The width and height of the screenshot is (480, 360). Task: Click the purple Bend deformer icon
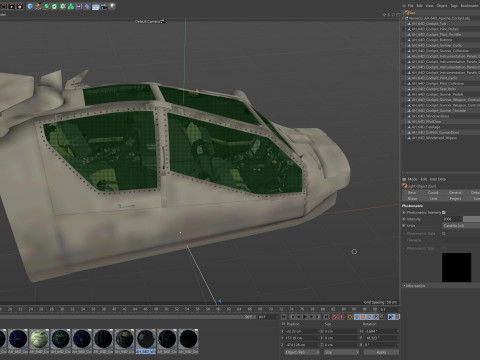point(87,6)
